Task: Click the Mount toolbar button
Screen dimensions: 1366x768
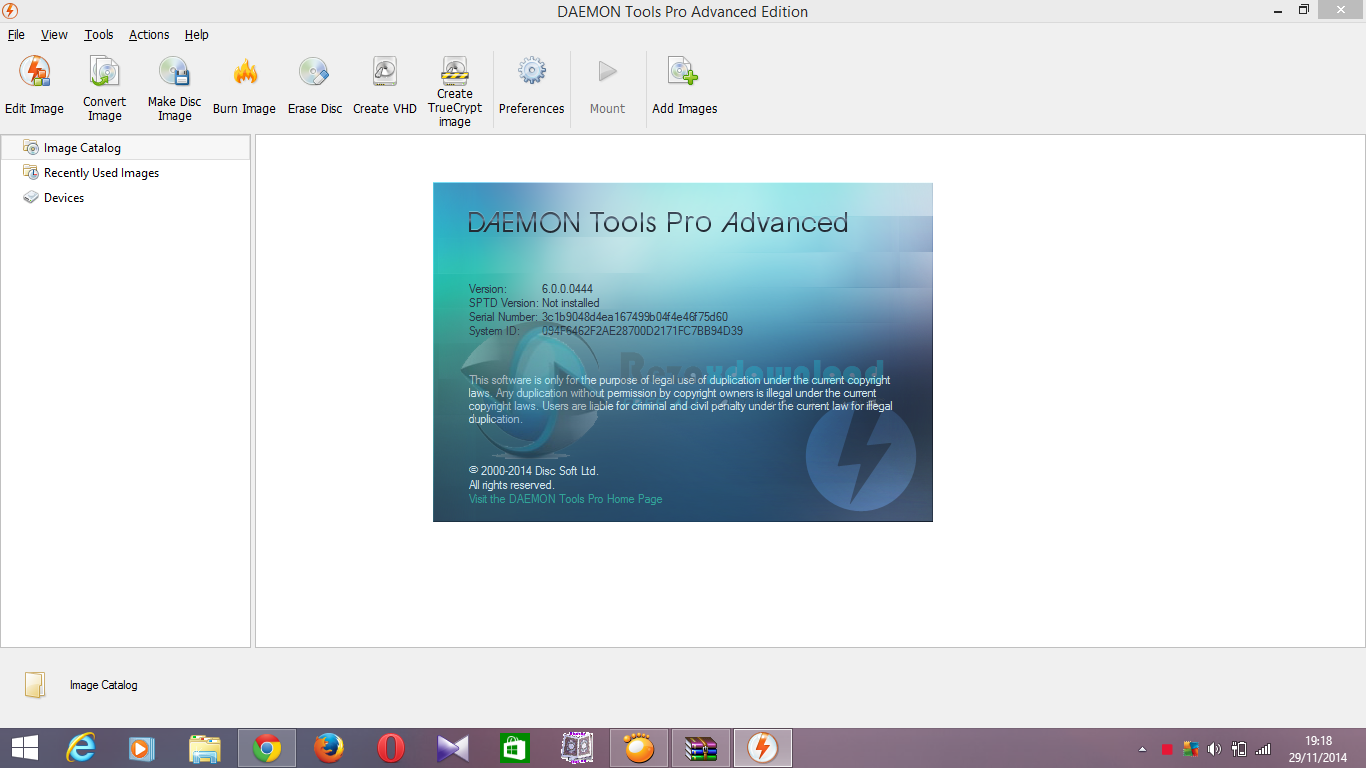Action: (x=607, y=86)
